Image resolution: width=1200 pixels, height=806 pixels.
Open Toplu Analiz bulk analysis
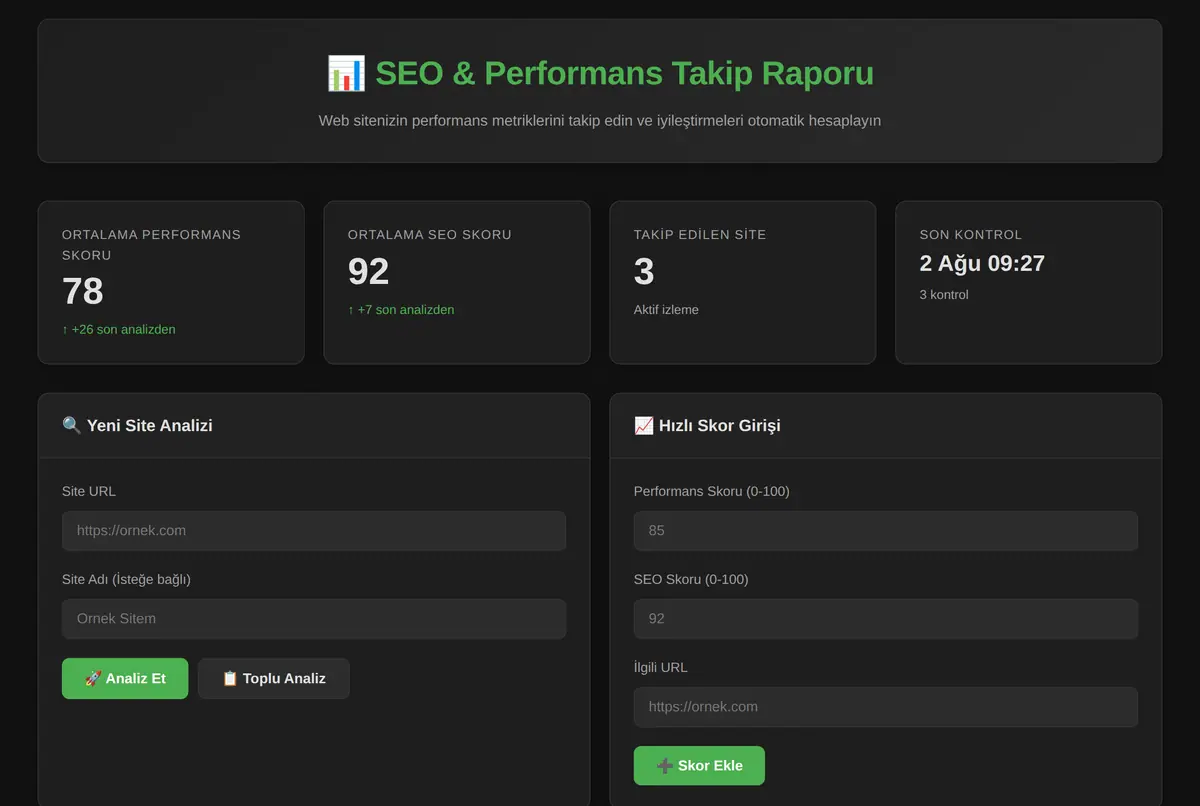pyautogui.click(x=274, y=678)
